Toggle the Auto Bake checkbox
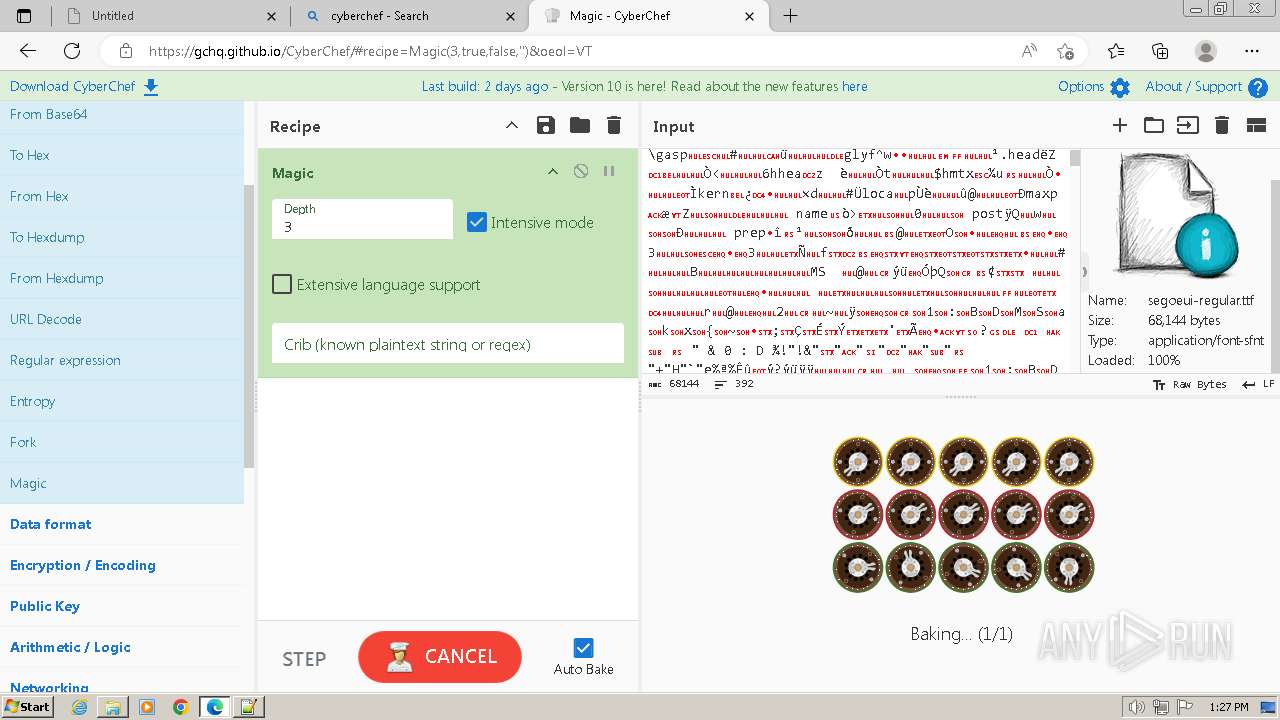The image size is (1280, 720). click(x=584, y=648)
